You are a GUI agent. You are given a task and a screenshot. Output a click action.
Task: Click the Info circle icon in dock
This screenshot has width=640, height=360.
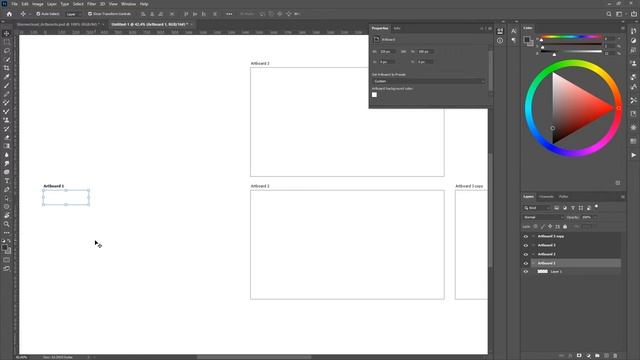pos(500,40)
